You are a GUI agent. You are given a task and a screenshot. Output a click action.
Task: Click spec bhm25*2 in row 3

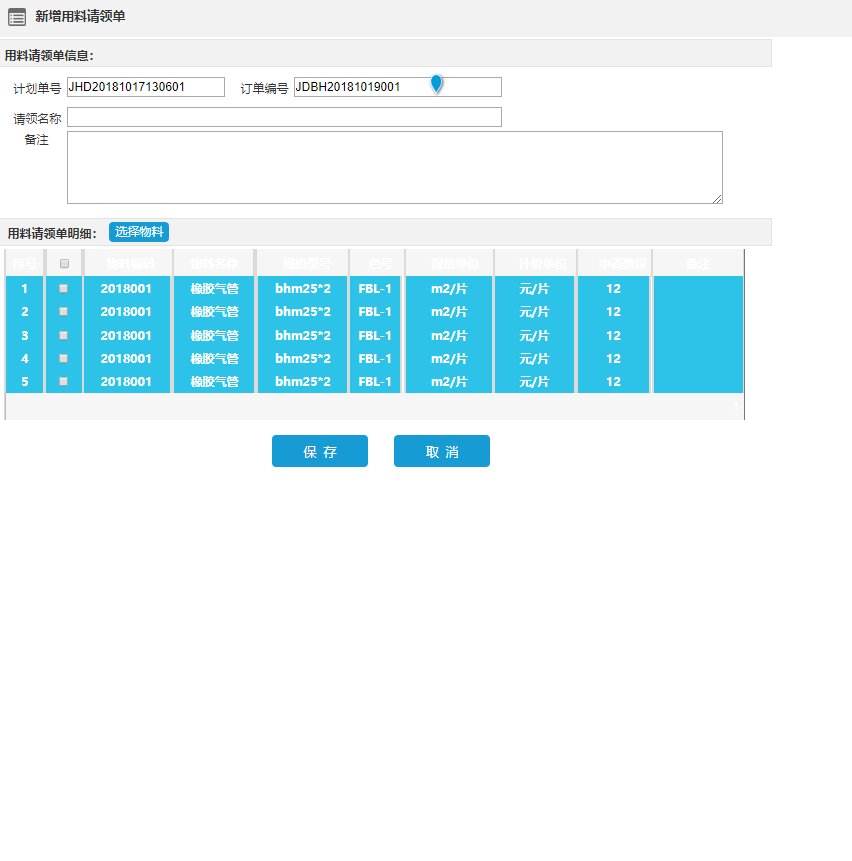click(x=302, y=336)
